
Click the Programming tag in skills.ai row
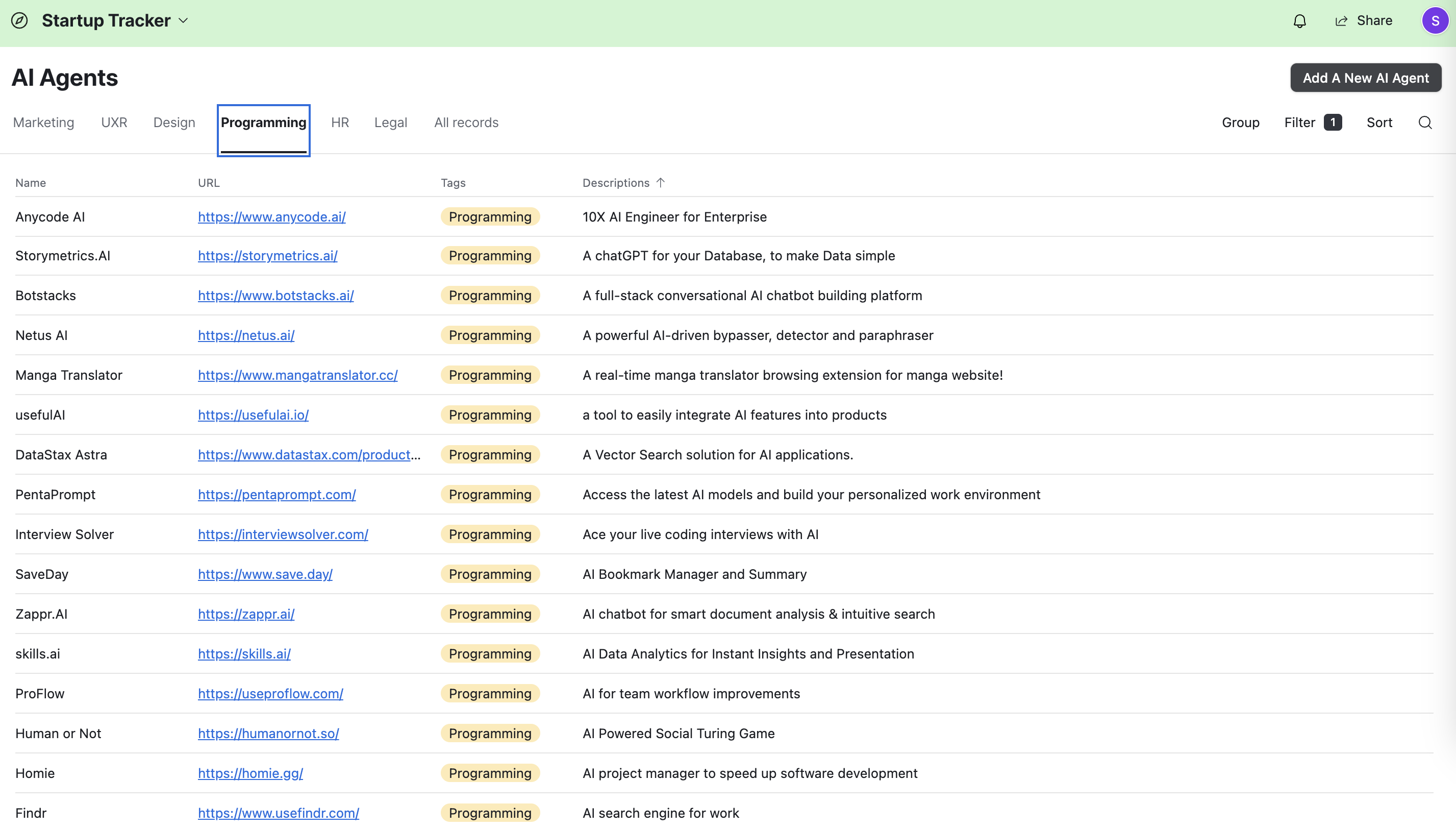point(490,654)
